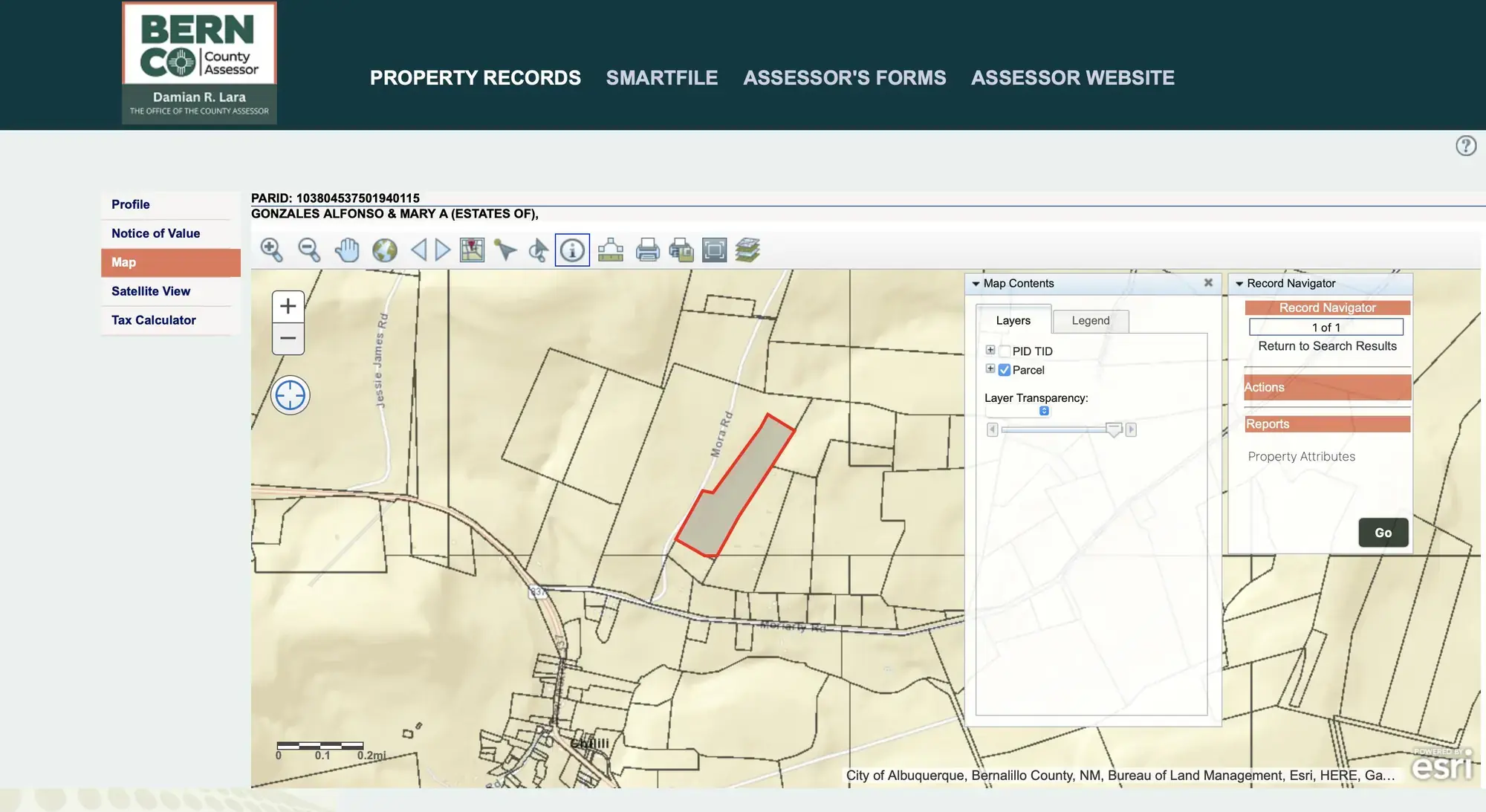Click the locate-me crosshair button on map
This screenshot has width=1486, height=812.
tap(290, 395)
